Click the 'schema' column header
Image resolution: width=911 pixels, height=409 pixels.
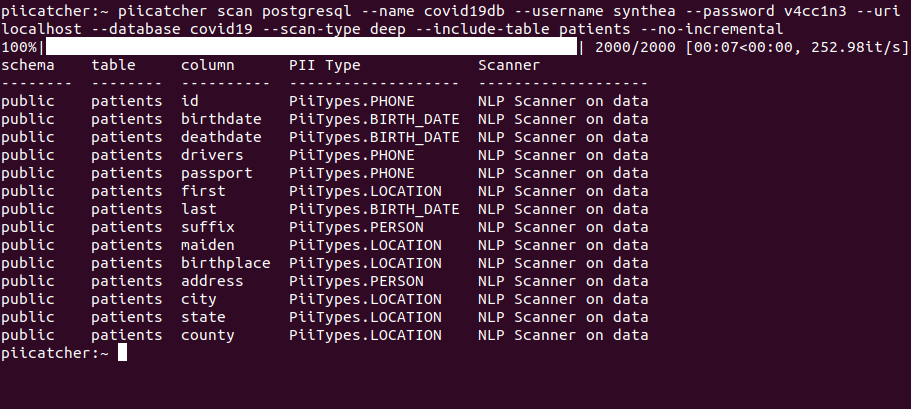29,64
